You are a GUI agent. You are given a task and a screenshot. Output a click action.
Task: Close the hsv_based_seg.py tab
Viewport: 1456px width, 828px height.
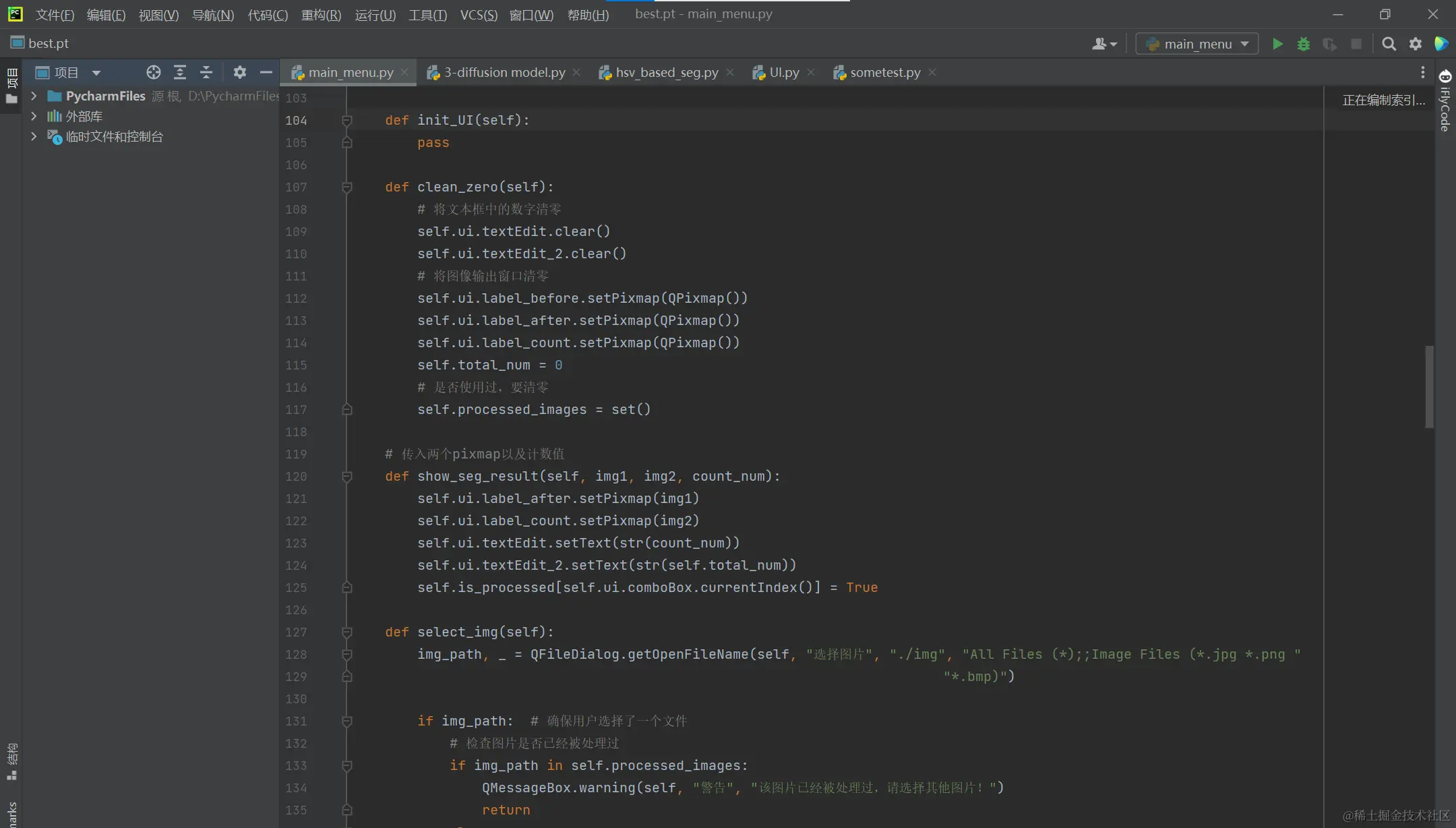pyautogui.click(x=730, y=72)
